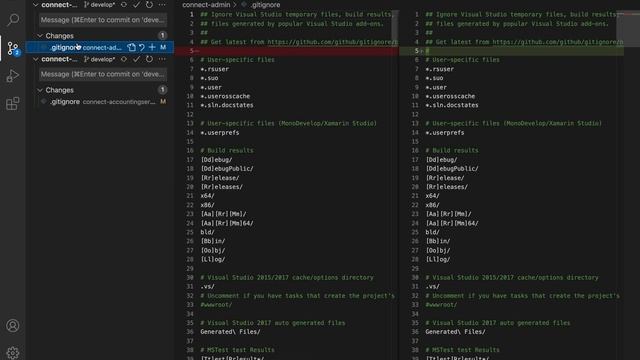Click '#wwwroot/' line in right diff pane
Viewport: 640px width, 360px height.
point(441,304)
